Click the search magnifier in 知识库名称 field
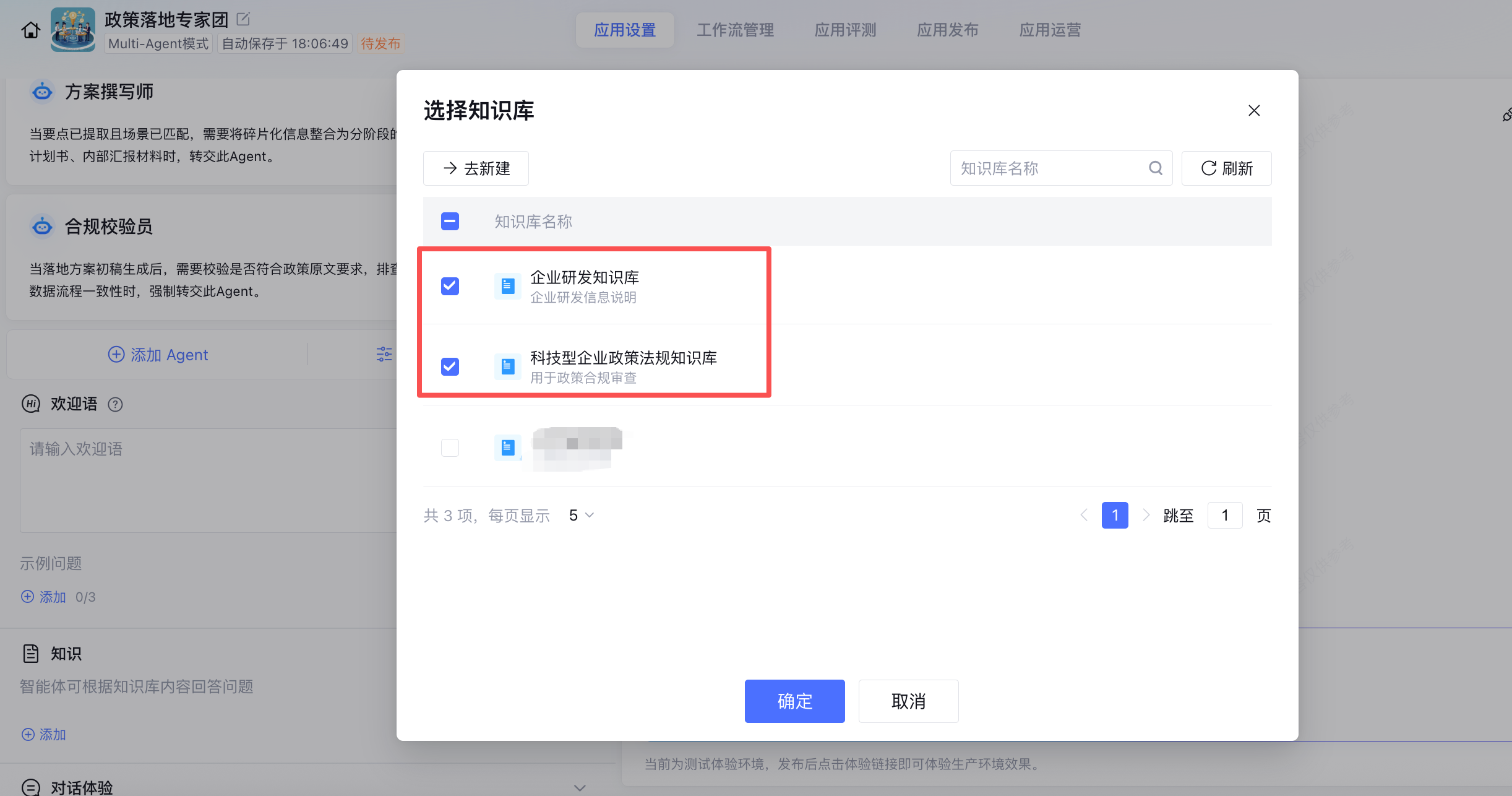Image resolution: width=1512 pixels, height=796 pixels. 1155,168
